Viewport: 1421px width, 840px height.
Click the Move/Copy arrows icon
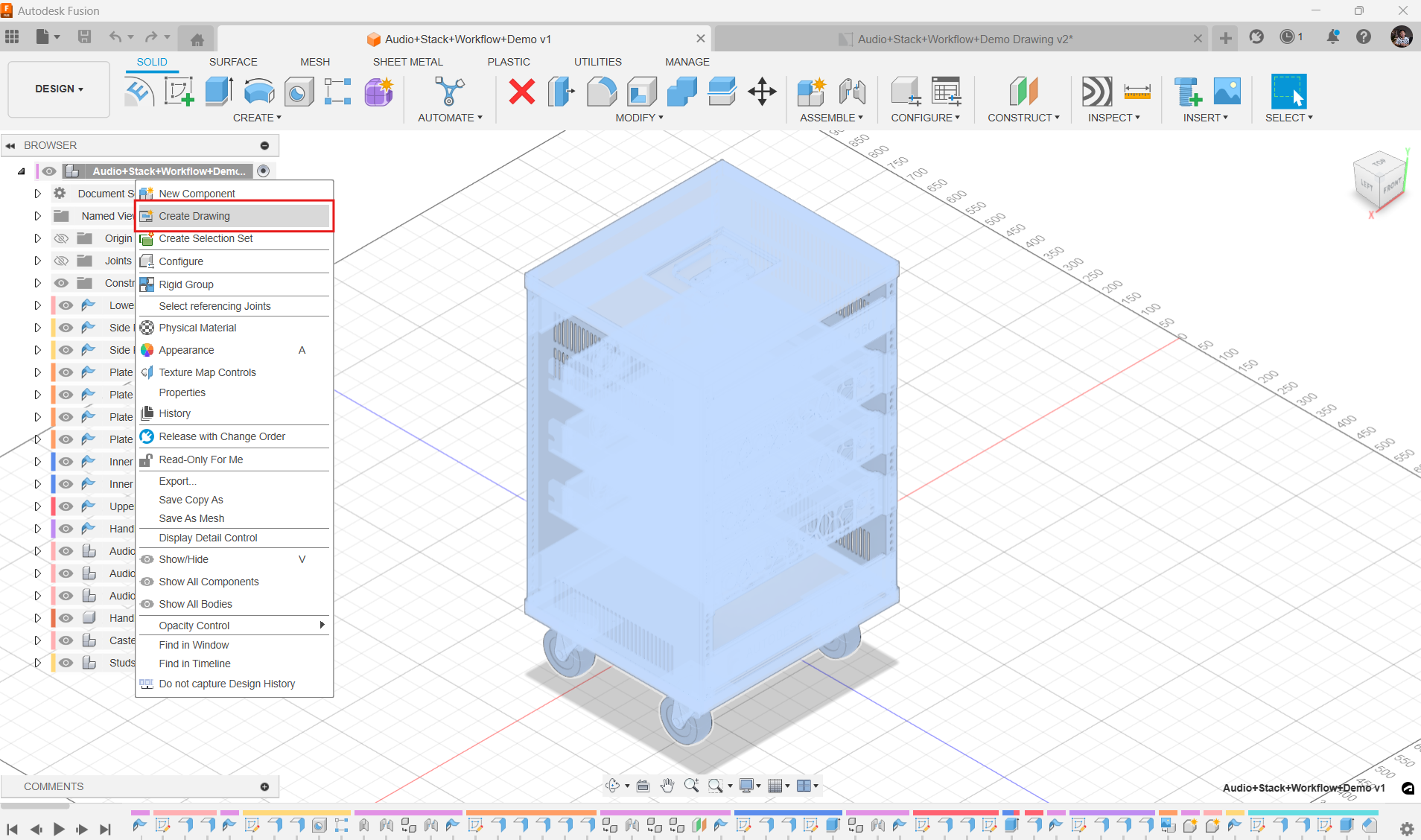[762, 92]
